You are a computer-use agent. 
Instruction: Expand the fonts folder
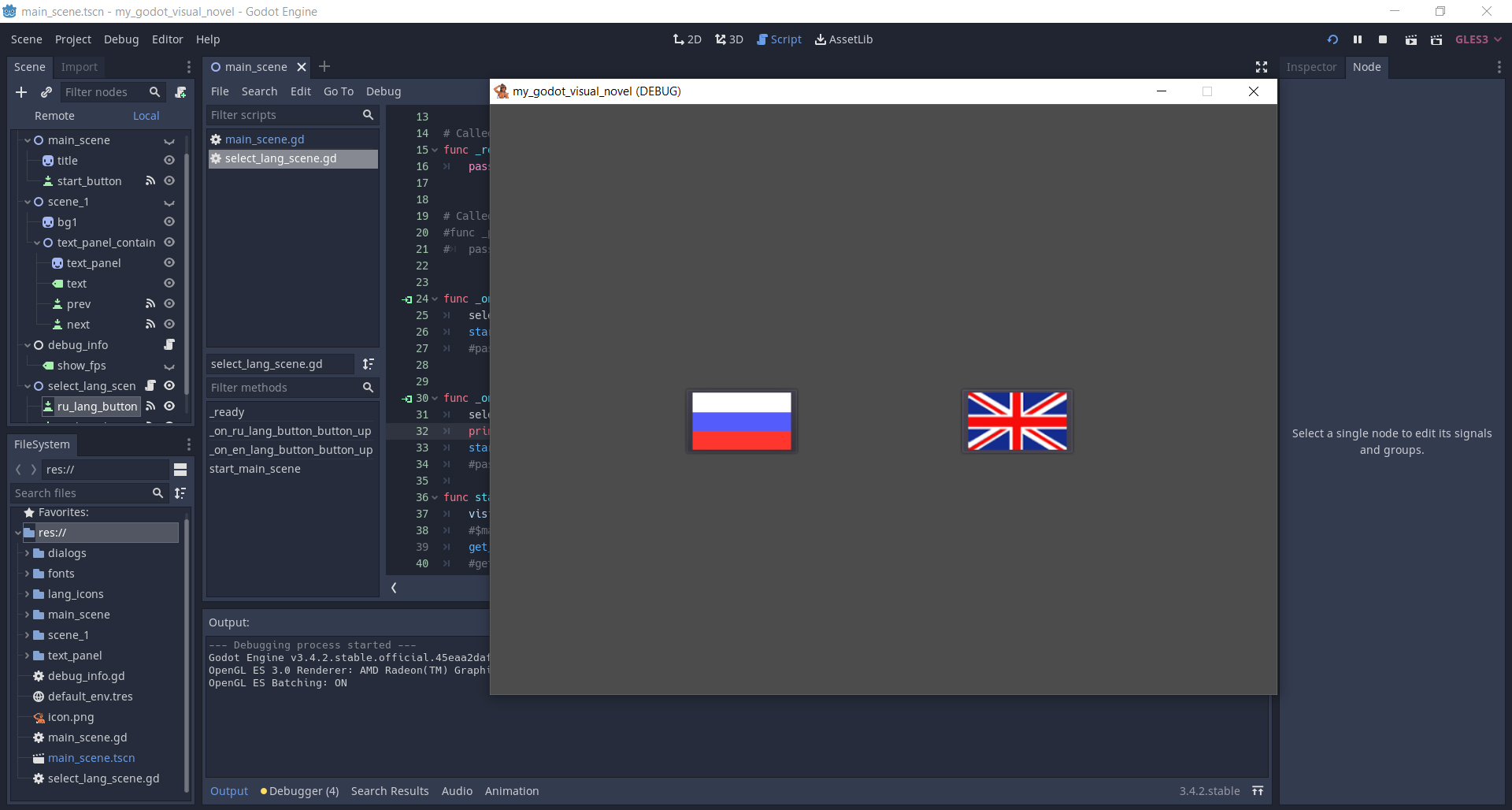coord(27,574)
